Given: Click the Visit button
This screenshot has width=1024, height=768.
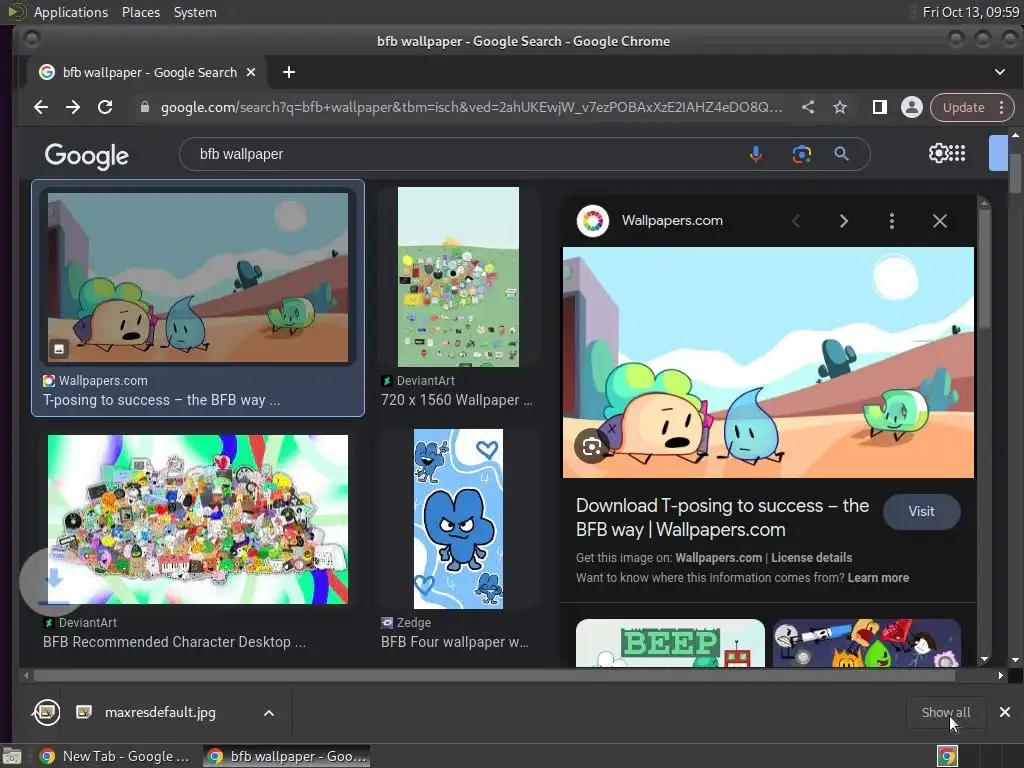Looking at the screenshot, I should tap(921, 511).
